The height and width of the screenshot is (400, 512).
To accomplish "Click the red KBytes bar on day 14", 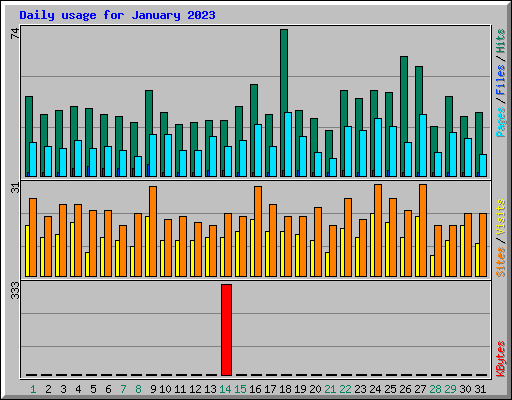I will point(226,330).
